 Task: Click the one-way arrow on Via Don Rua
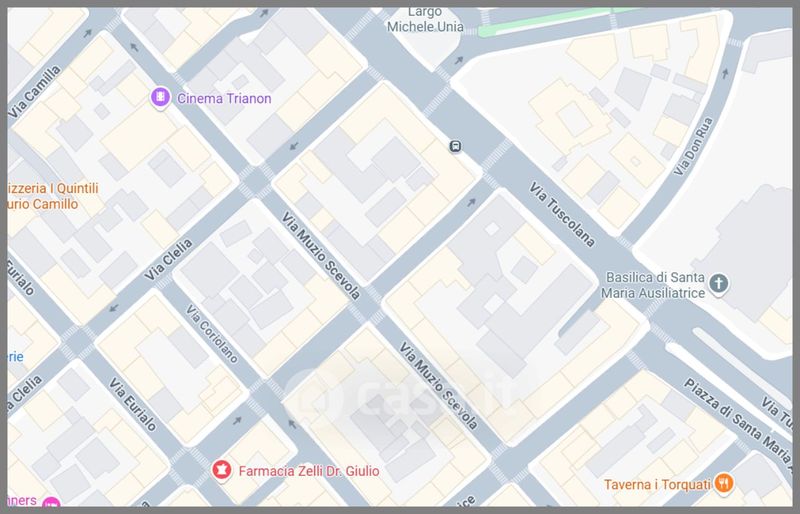pos(725,73)
